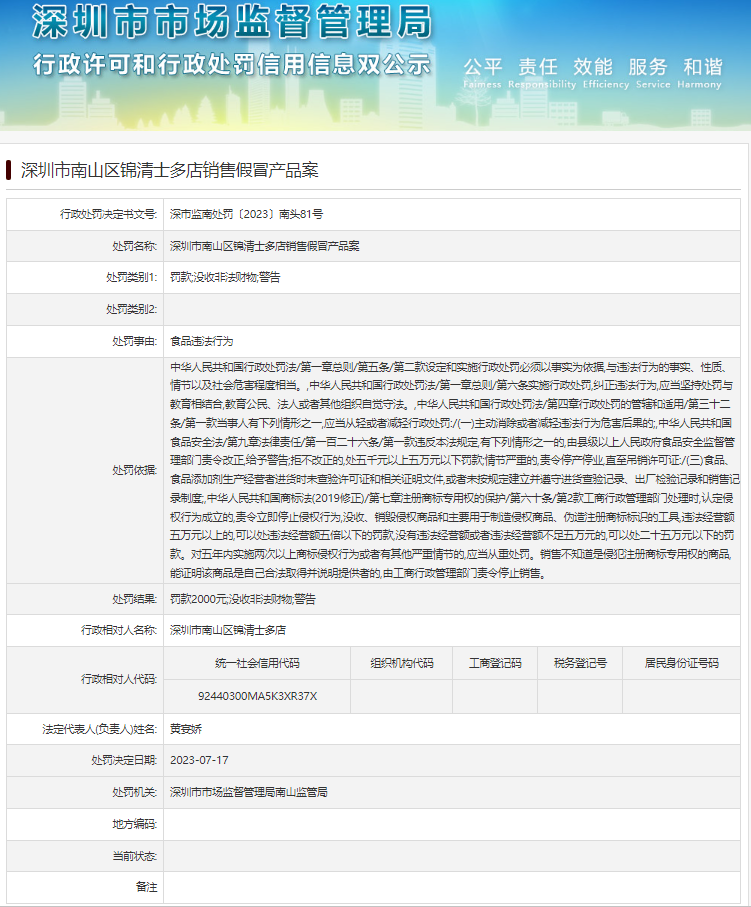
Task: Click the 处罚依据 legal basis paragraph
Action: point(455,470)
